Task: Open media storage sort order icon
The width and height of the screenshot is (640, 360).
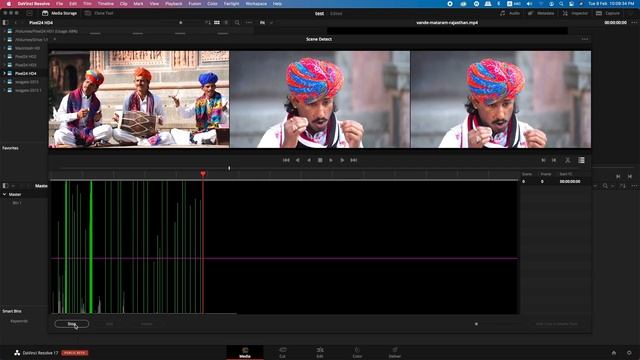Action: [x=208, y=23]
